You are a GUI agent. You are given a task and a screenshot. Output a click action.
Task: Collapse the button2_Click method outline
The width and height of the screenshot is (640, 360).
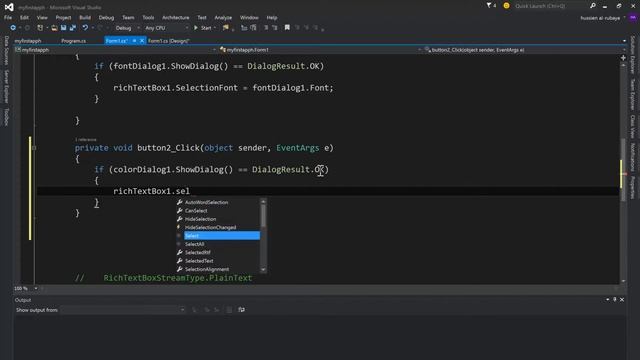tap(34, 148)
